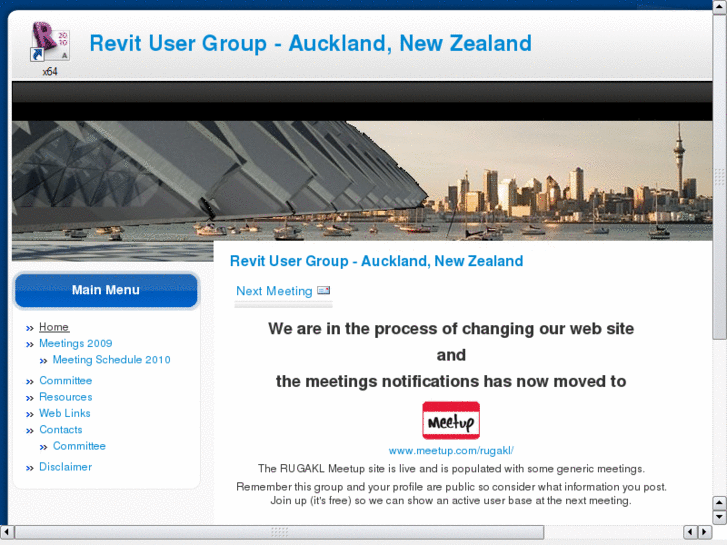The height and width of the screenshot is (545, 727).
Task: Click the horizontal scrollbar thumb
Action: click(279, 532)
